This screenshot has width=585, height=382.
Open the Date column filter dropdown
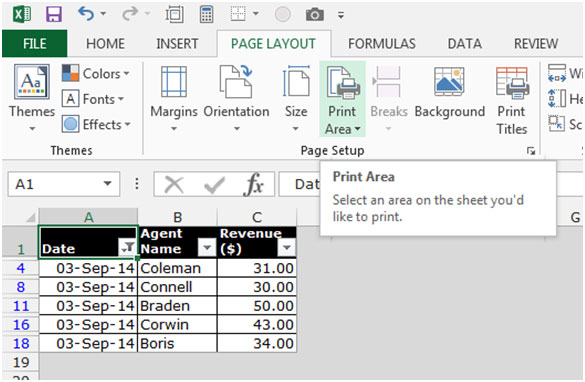tap(128, 247)
